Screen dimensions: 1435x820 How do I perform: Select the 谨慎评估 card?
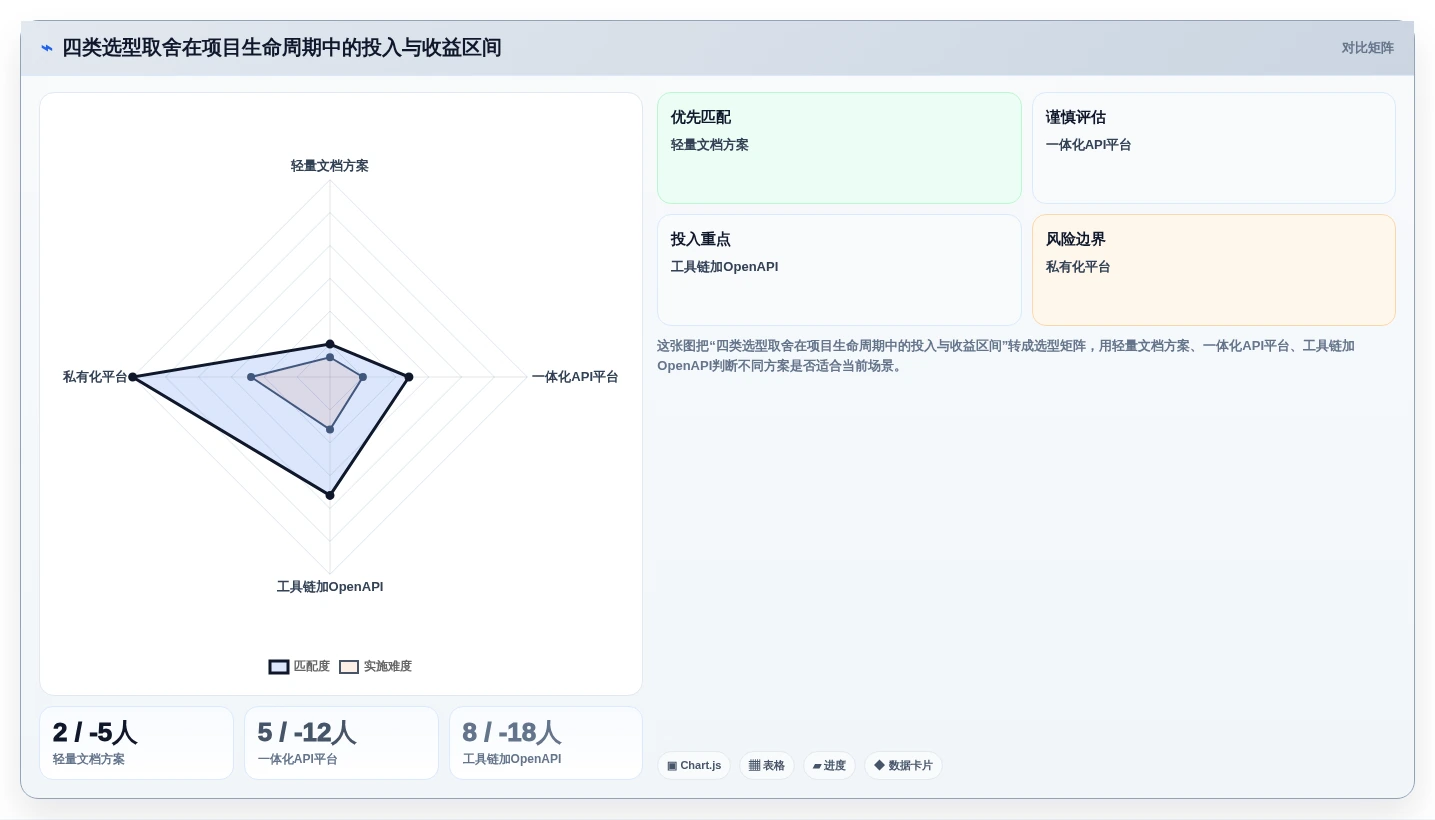point(1214,148)
